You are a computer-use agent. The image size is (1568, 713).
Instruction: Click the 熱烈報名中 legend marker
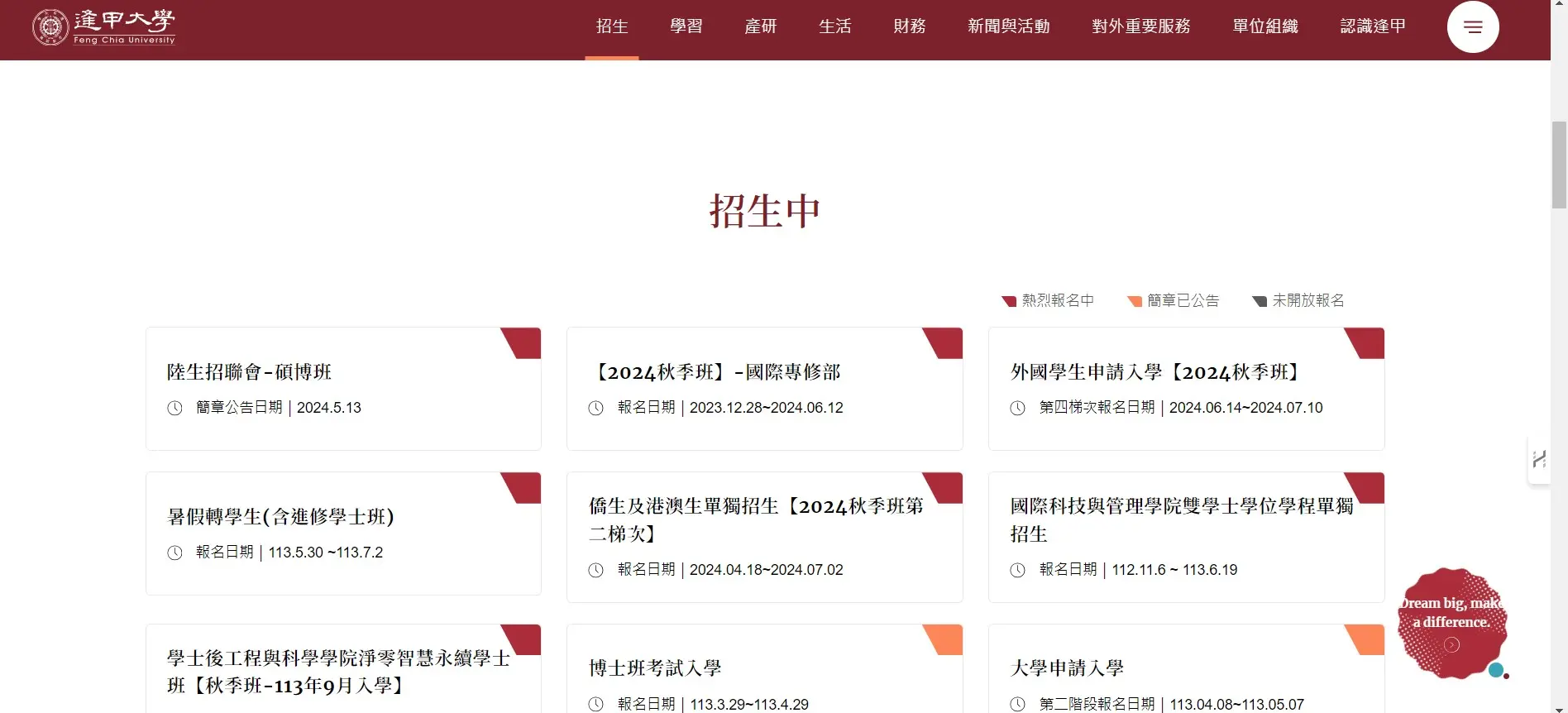click(1009, 301)
